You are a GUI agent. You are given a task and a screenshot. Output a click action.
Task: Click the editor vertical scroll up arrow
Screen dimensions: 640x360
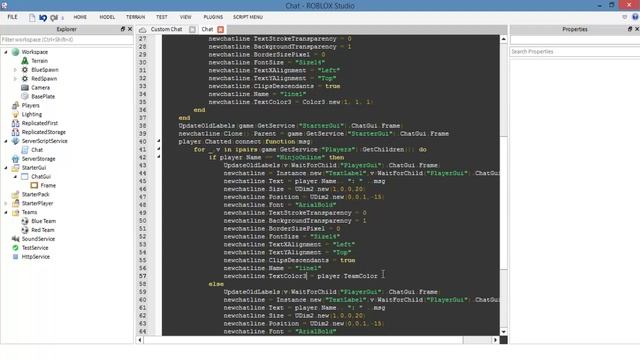(x=504, y=39)
